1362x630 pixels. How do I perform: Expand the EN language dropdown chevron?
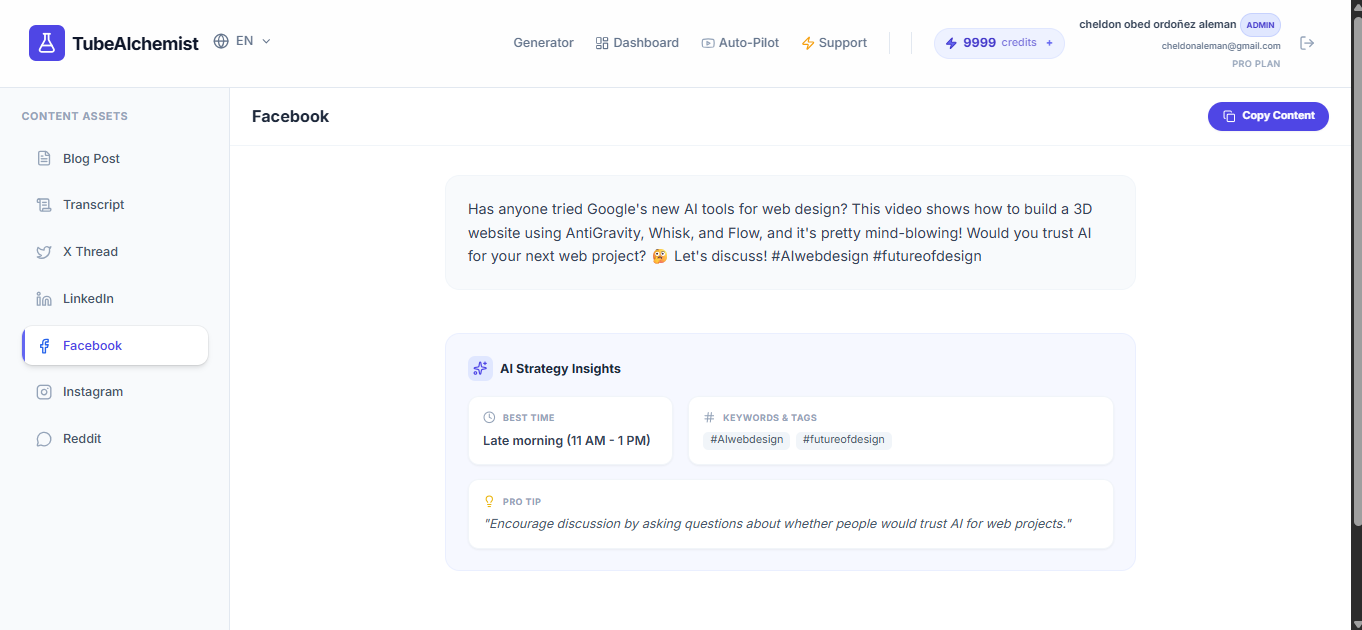coord(266,42)
